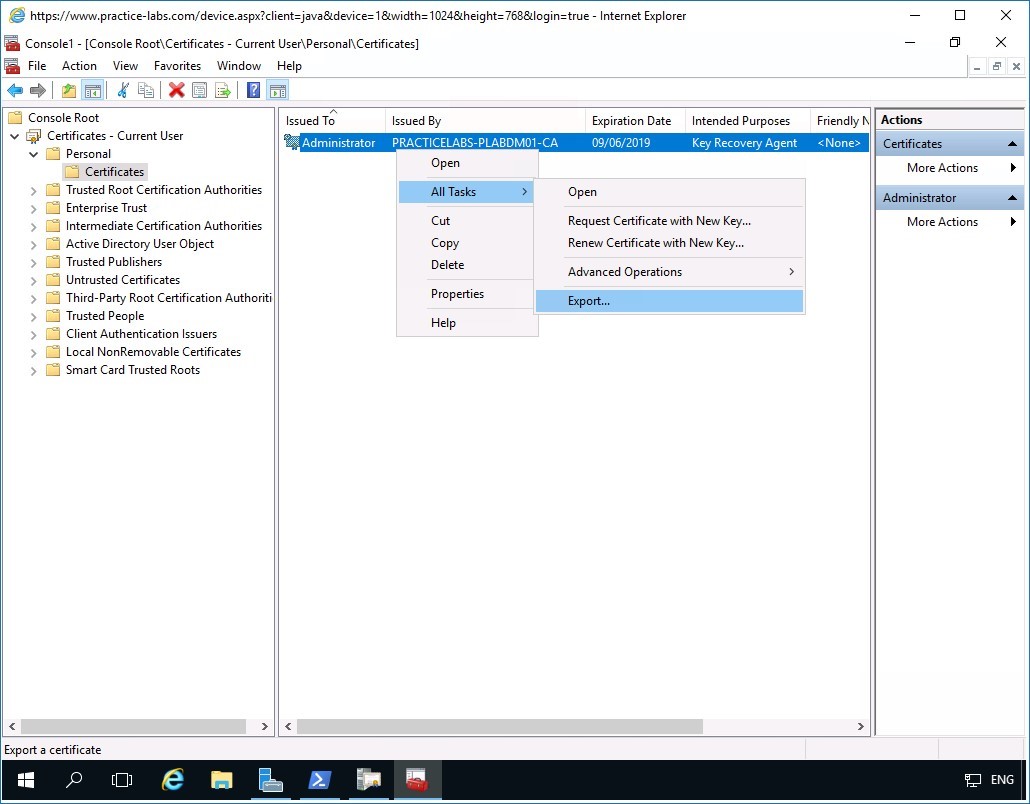Open the Favorites menu
Image resolution: width=1030 pixels, height=804 pixels.
(x=177, y=66)
